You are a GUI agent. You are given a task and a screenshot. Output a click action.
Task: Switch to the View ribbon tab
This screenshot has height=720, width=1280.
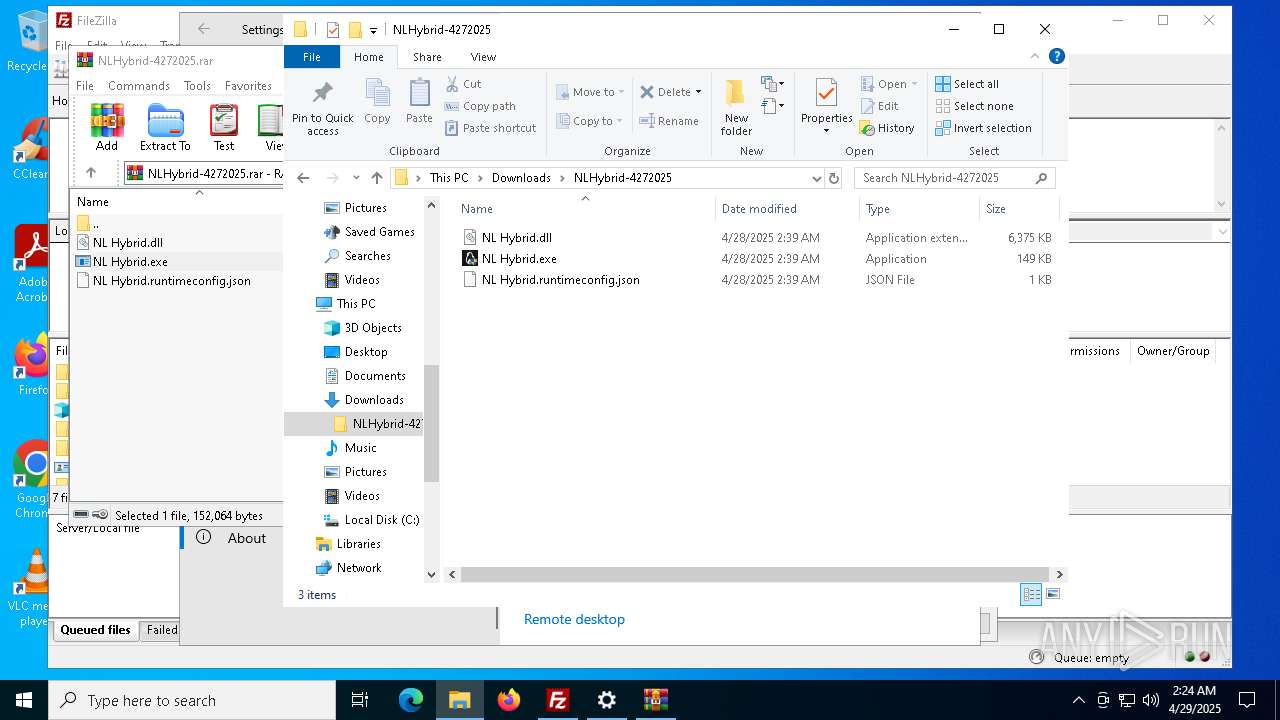[483, 57]
